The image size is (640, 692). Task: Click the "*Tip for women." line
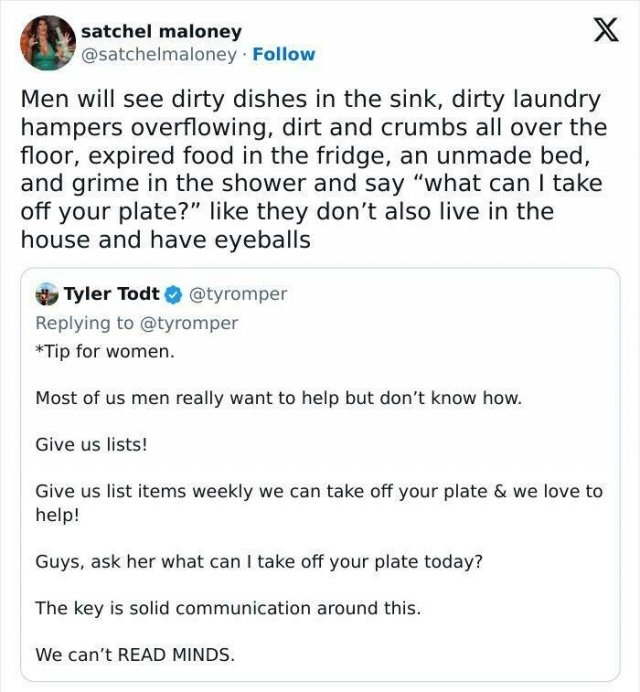tap(105, 352)
